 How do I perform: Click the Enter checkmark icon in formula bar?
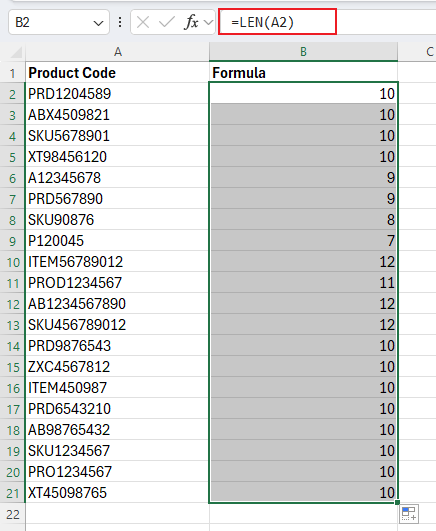click(167, 23)
